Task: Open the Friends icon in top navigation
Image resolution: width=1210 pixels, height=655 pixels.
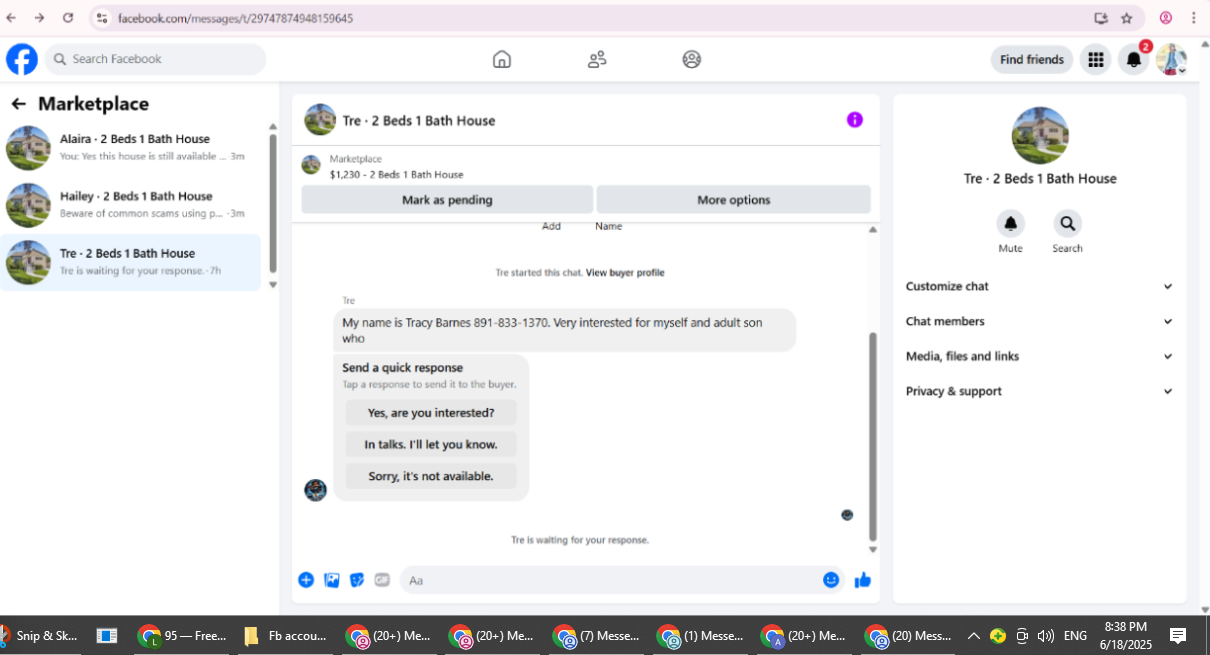Action: 597,59
